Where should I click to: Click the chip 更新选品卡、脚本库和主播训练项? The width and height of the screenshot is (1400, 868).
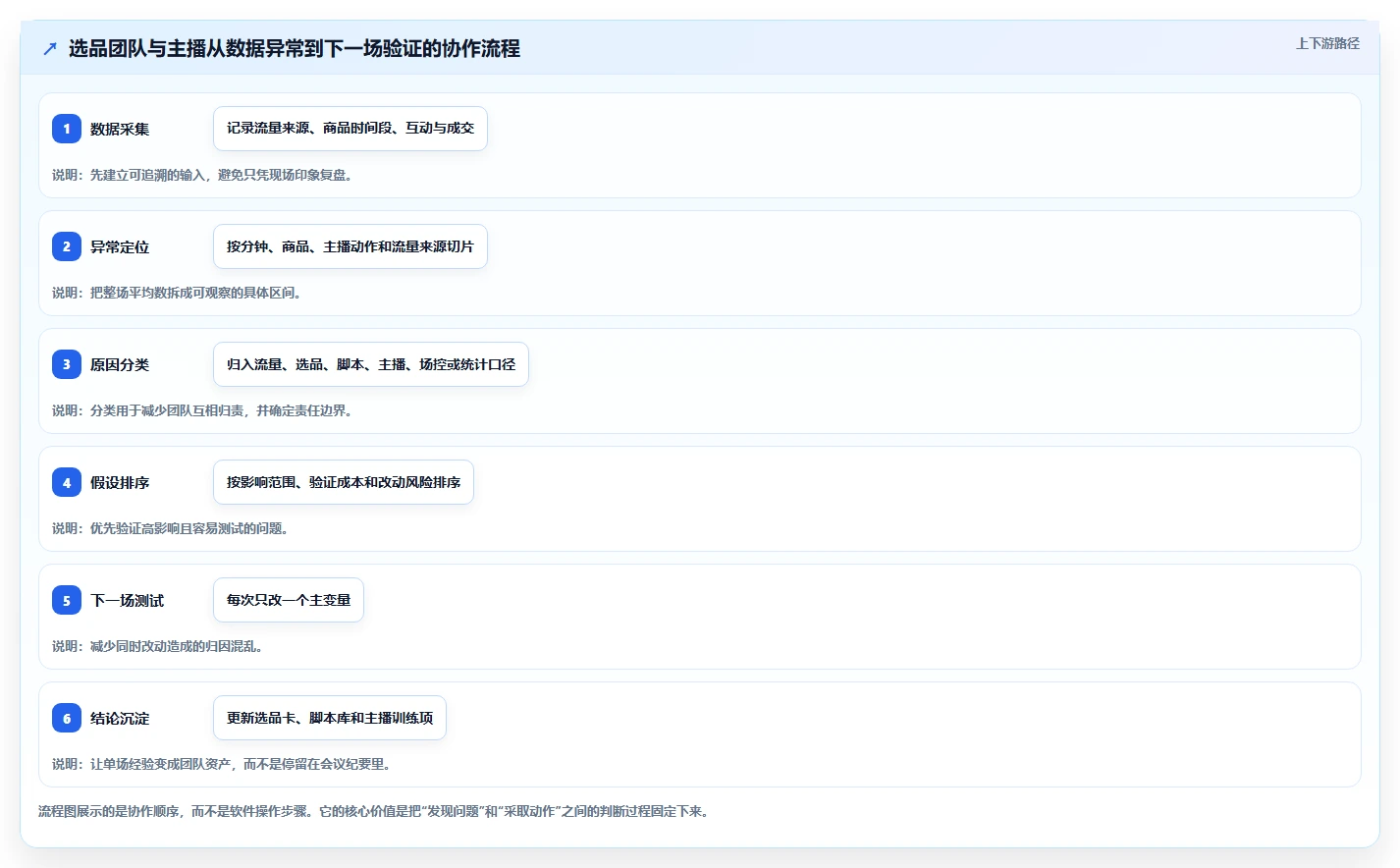[x=330, y=718]
